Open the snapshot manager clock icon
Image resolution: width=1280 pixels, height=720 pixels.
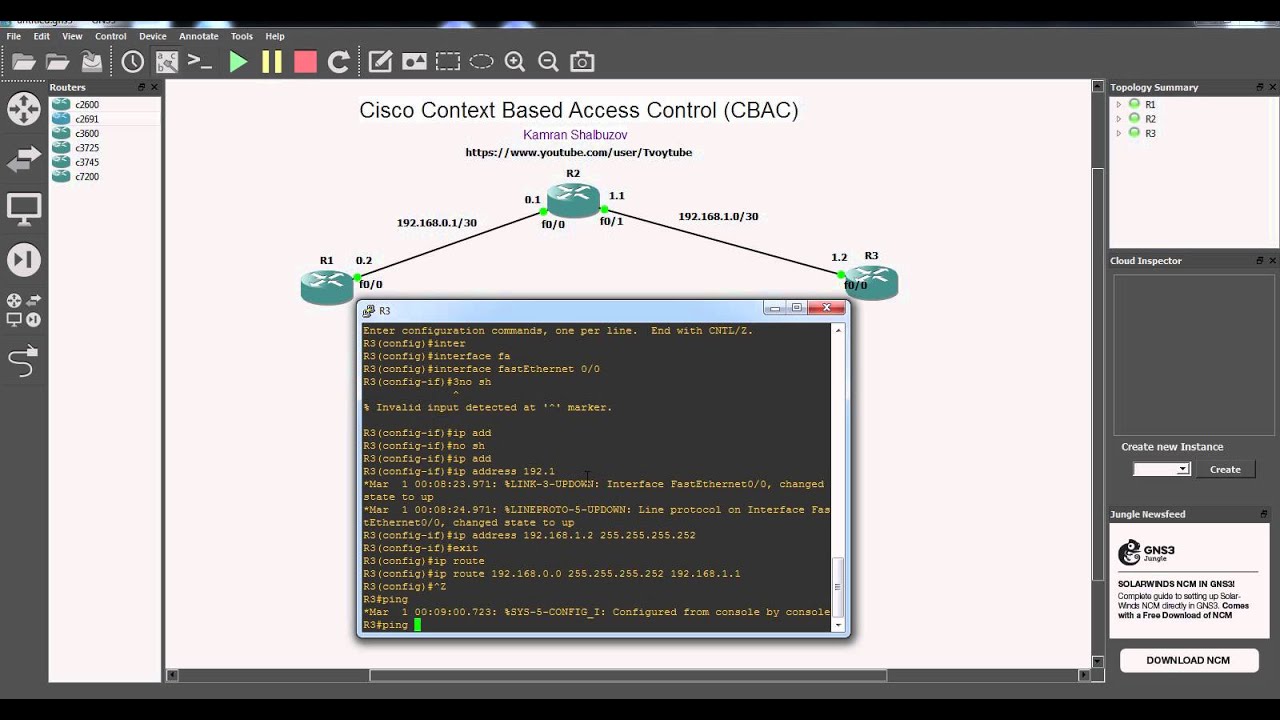click(132, 62)
